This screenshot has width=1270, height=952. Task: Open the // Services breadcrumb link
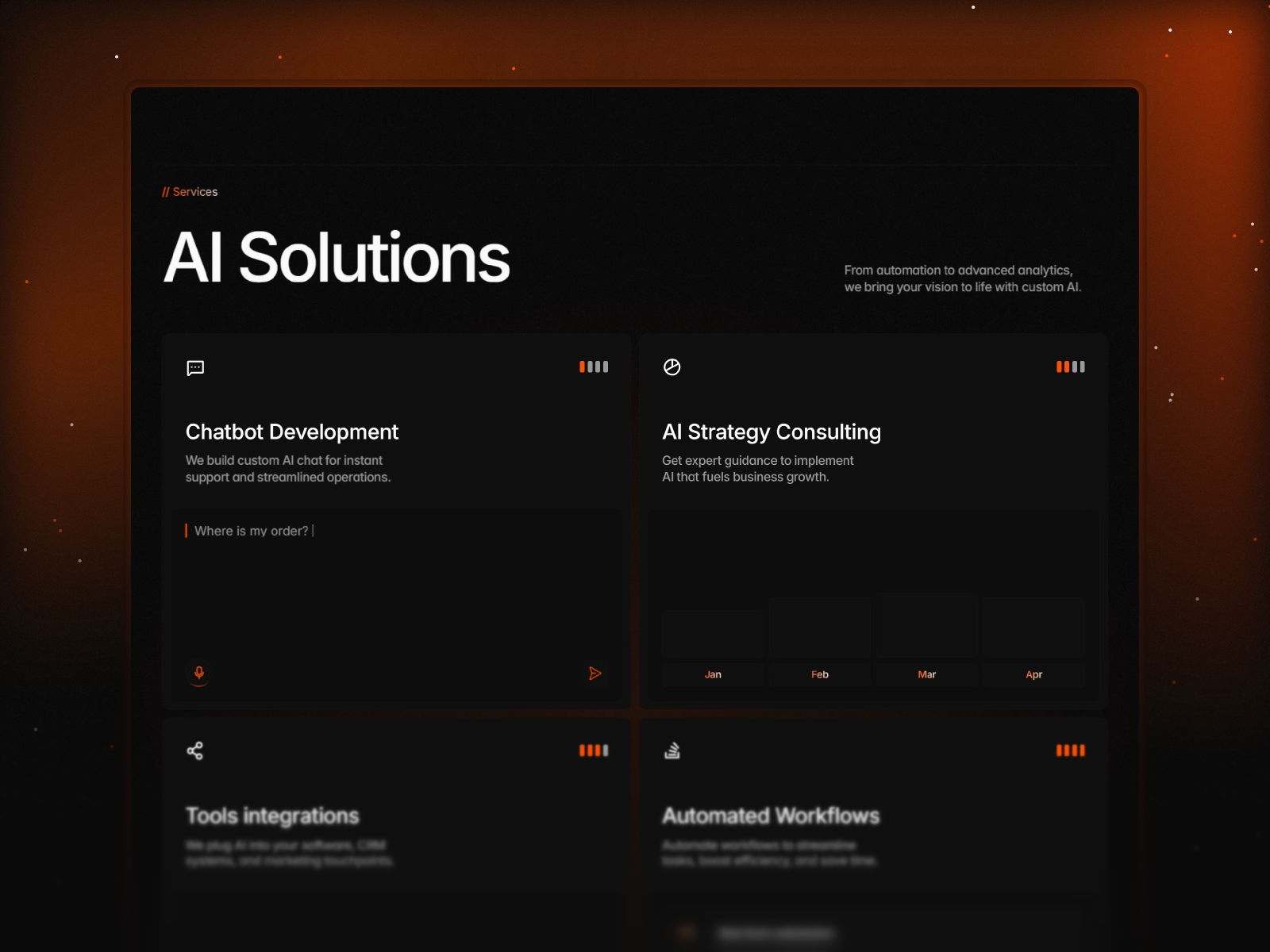(x=190, y=191)
